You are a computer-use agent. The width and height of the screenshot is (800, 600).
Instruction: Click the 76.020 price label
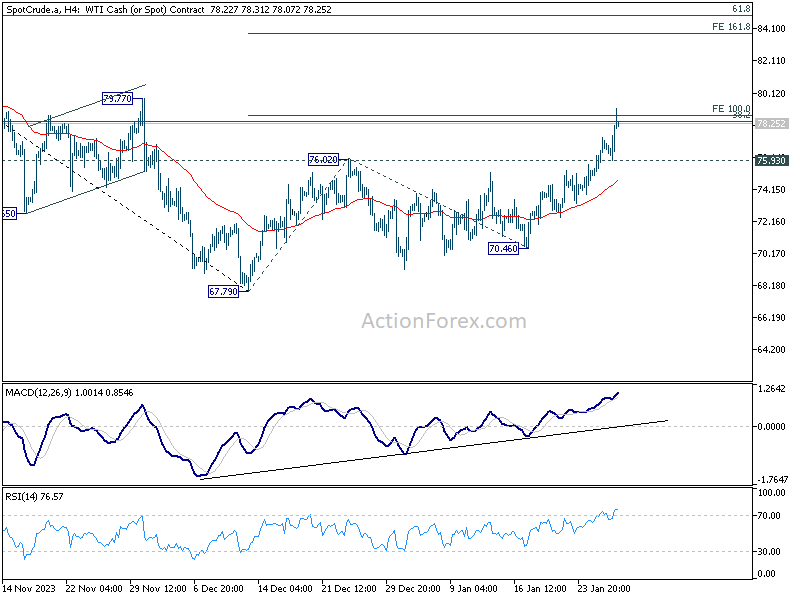(323, 160)
